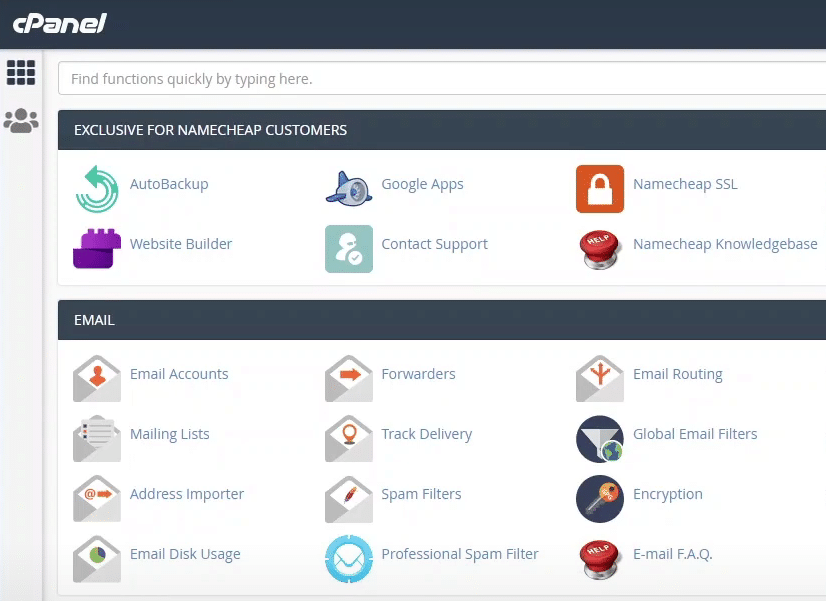Screen dimensions: 826x601
Task: Open the User Manager people icon
Action: pos(21,121)
